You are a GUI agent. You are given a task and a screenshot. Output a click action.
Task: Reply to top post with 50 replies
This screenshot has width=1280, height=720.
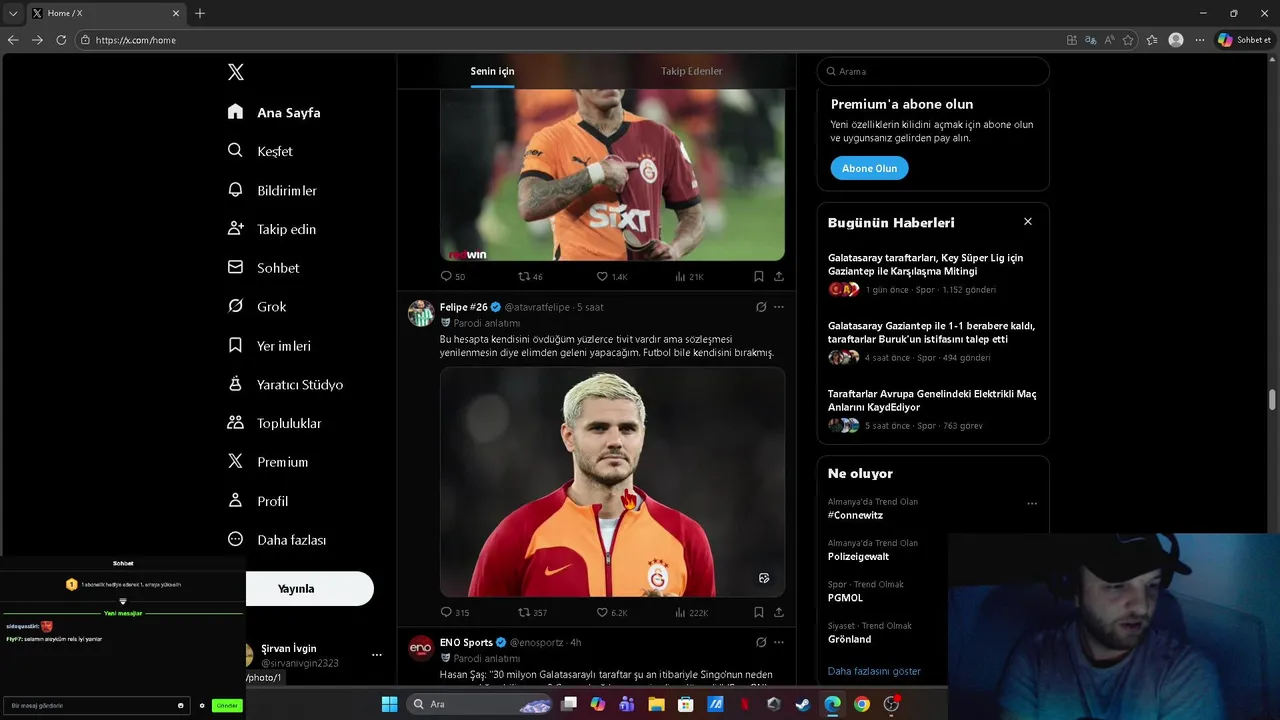(x=453, y=276)
